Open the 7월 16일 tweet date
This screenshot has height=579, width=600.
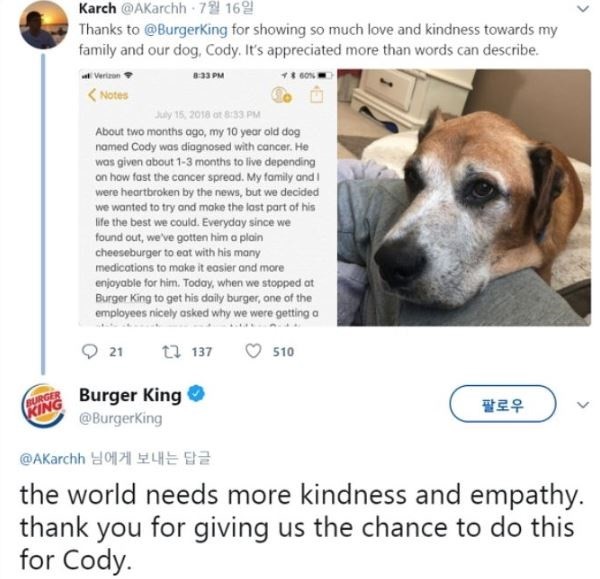226,8
